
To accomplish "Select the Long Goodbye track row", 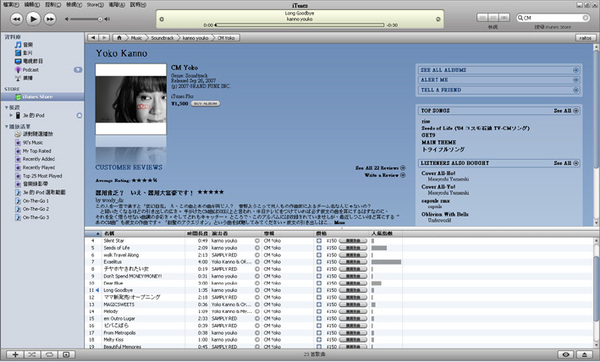I will click(x=340, y=290).
